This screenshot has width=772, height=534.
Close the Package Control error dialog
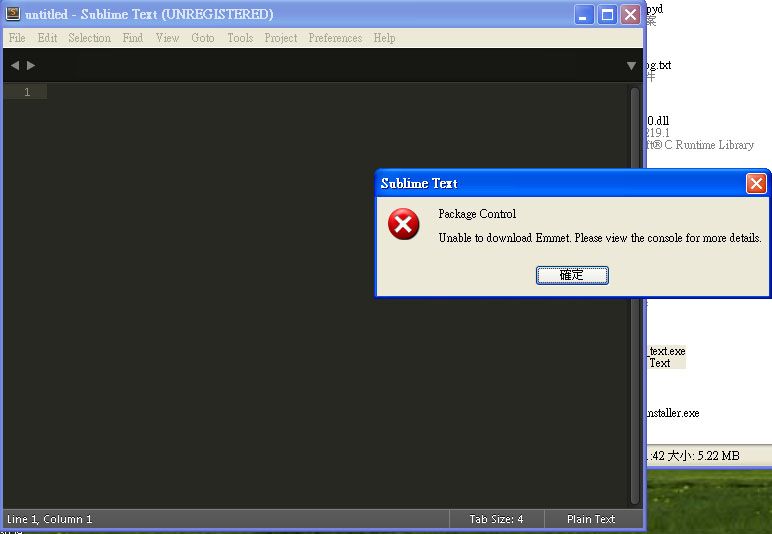[756, 183]
